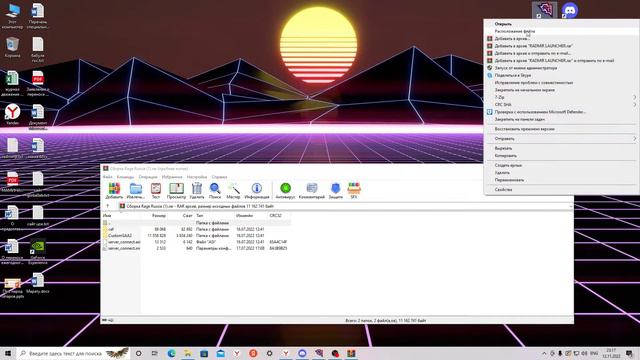Click the Удалить (Delete) trash icon in WinRAR
The image size is (640, 360).
197,191
